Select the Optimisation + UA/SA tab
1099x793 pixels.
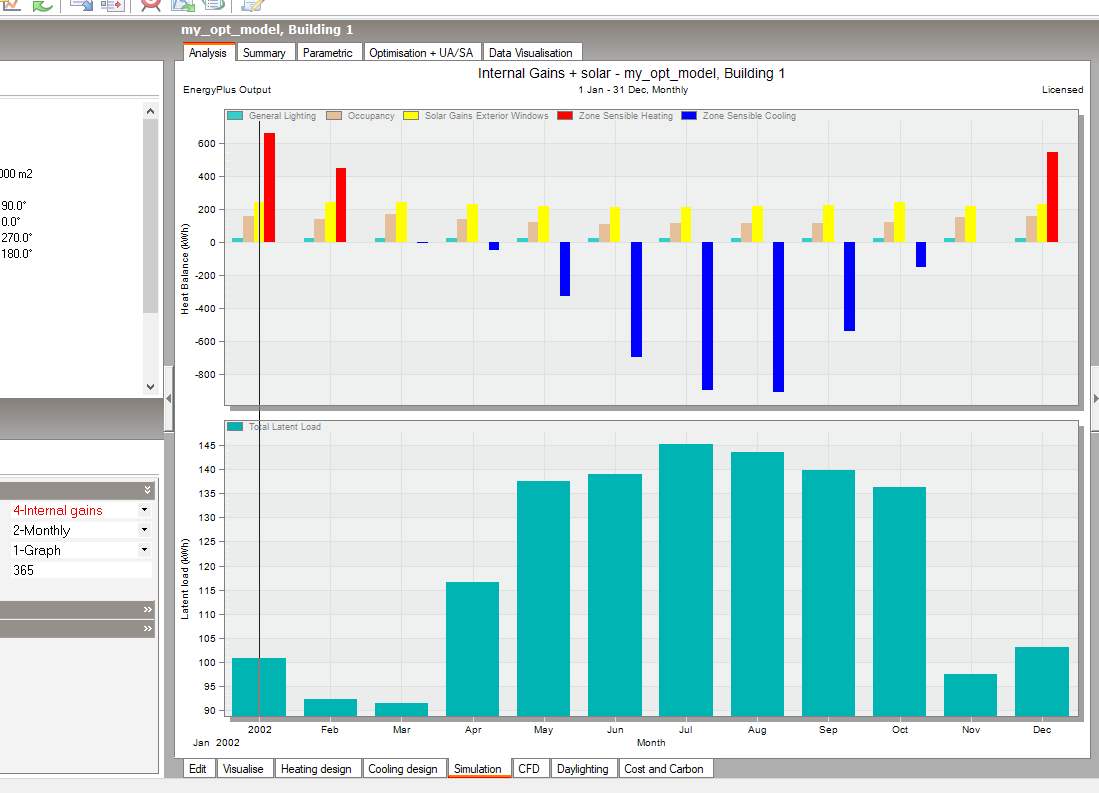tap(421, 53)
